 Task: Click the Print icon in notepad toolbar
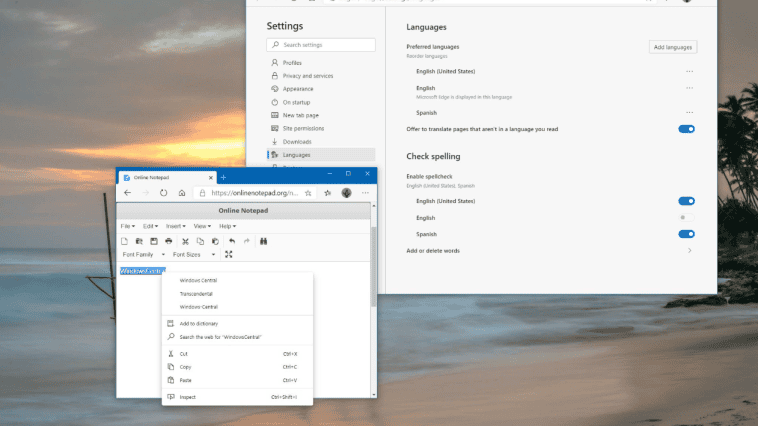tap(169, 241)
